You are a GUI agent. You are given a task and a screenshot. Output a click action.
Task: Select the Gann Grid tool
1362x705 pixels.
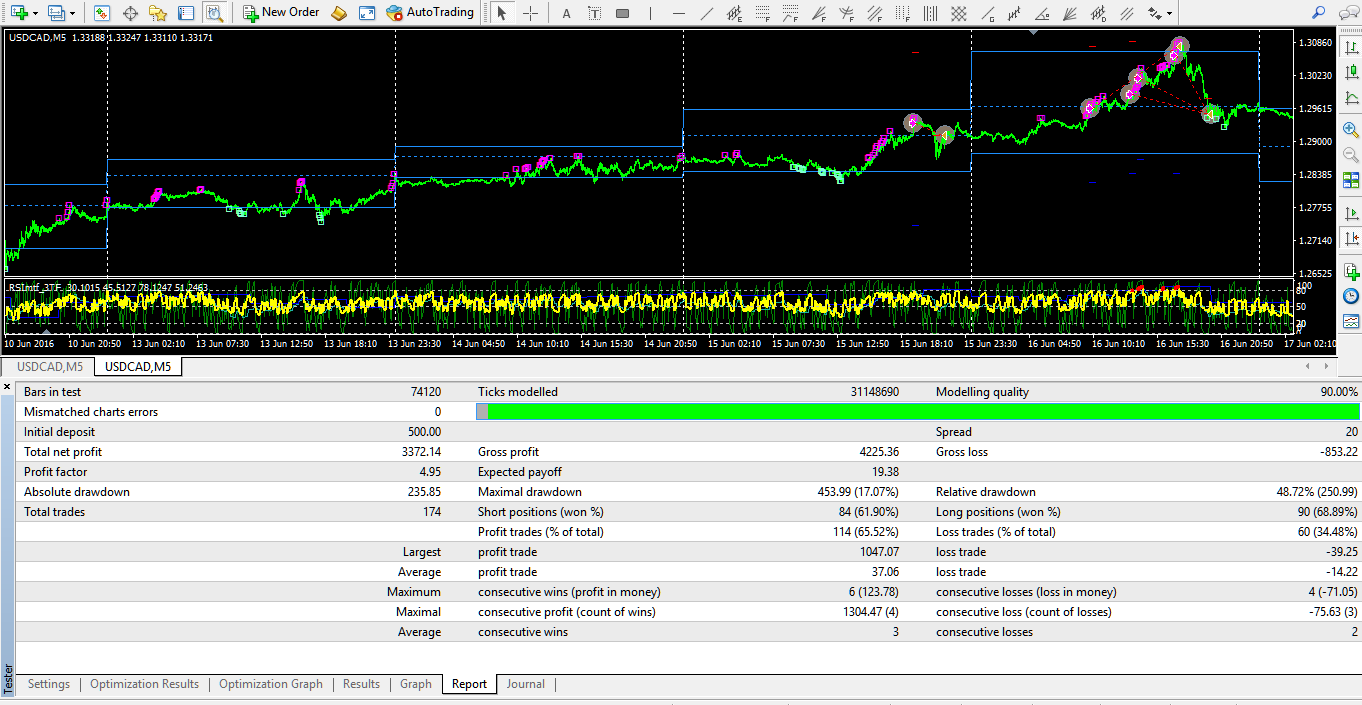(958, 13)
